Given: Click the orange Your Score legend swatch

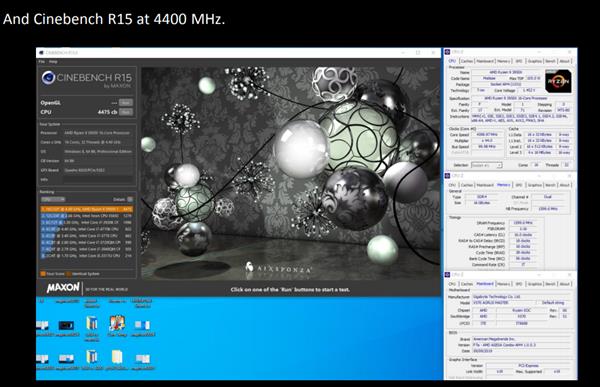Looking at the screenshot, I should (x=43, y=274).
